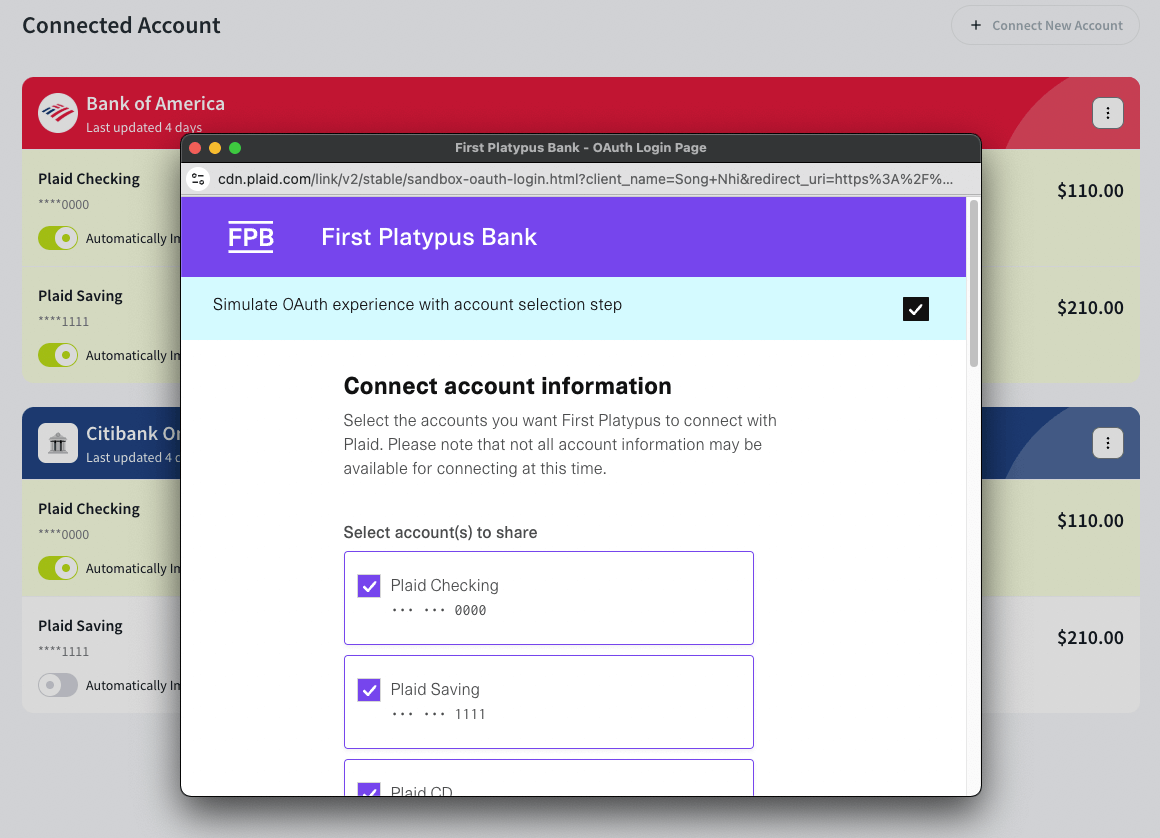Click the Connected Account heading
The height and width of the screenshot is (838, 1160).
click(121, 25)
